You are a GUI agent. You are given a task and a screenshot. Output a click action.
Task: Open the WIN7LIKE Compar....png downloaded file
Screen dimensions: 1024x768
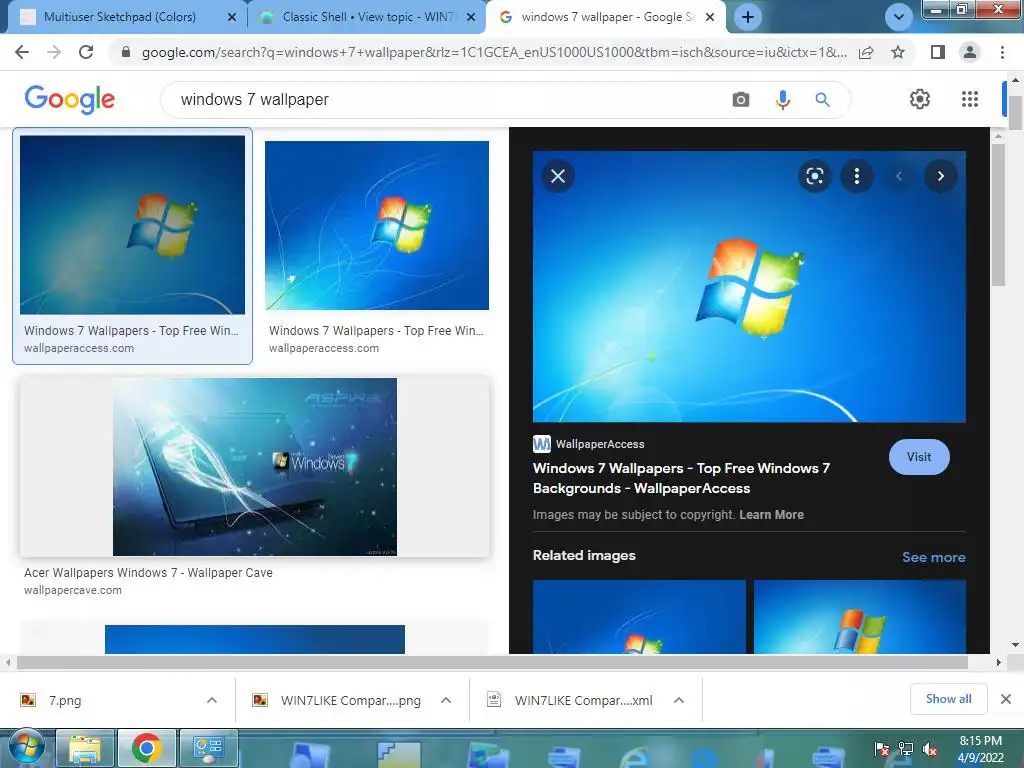pyautogui.click(x=339, y=700)
